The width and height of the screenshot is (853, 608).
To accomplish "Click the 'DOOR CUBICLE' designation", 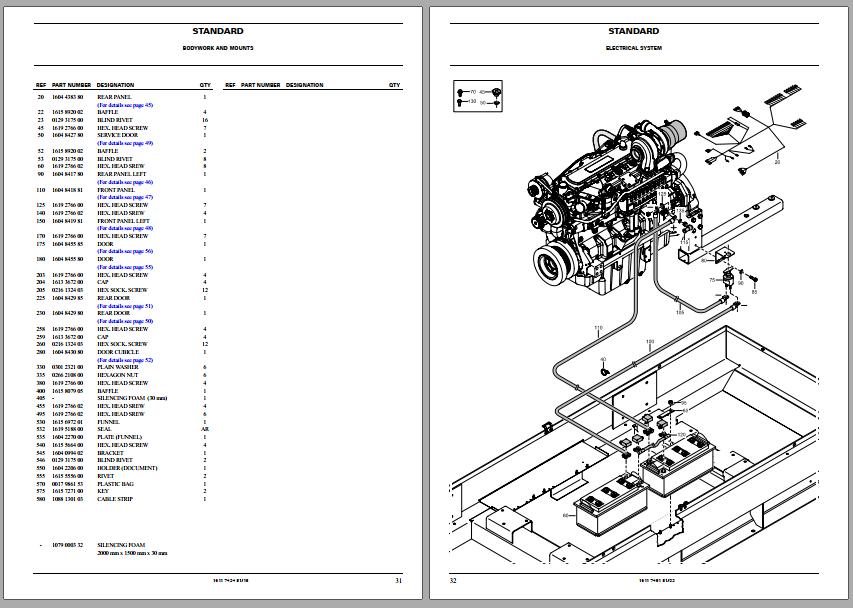I will pyautogui.click(x=118, y=352).
